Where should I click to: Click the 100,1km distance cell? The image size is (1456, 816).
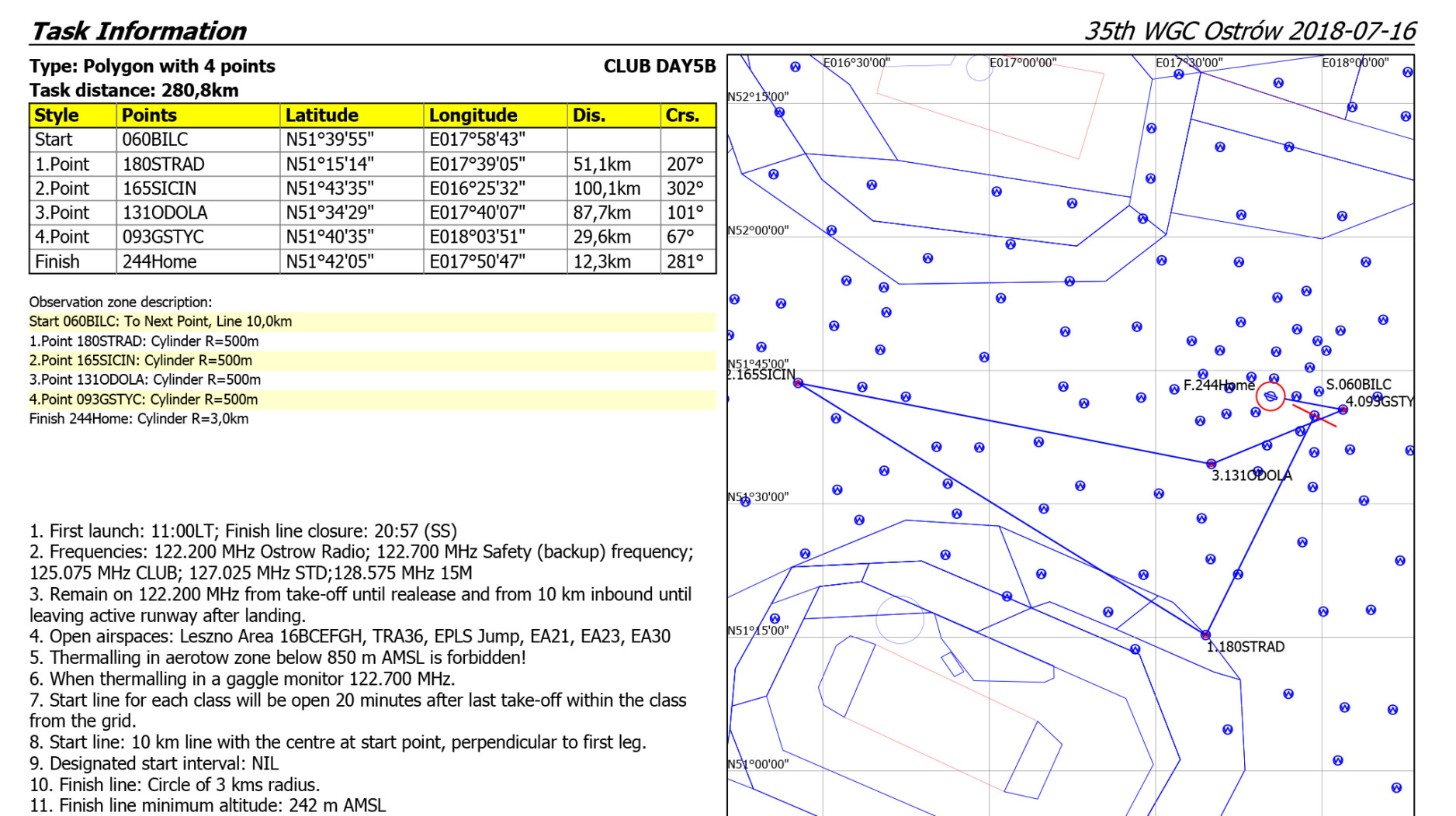(606, 189)
